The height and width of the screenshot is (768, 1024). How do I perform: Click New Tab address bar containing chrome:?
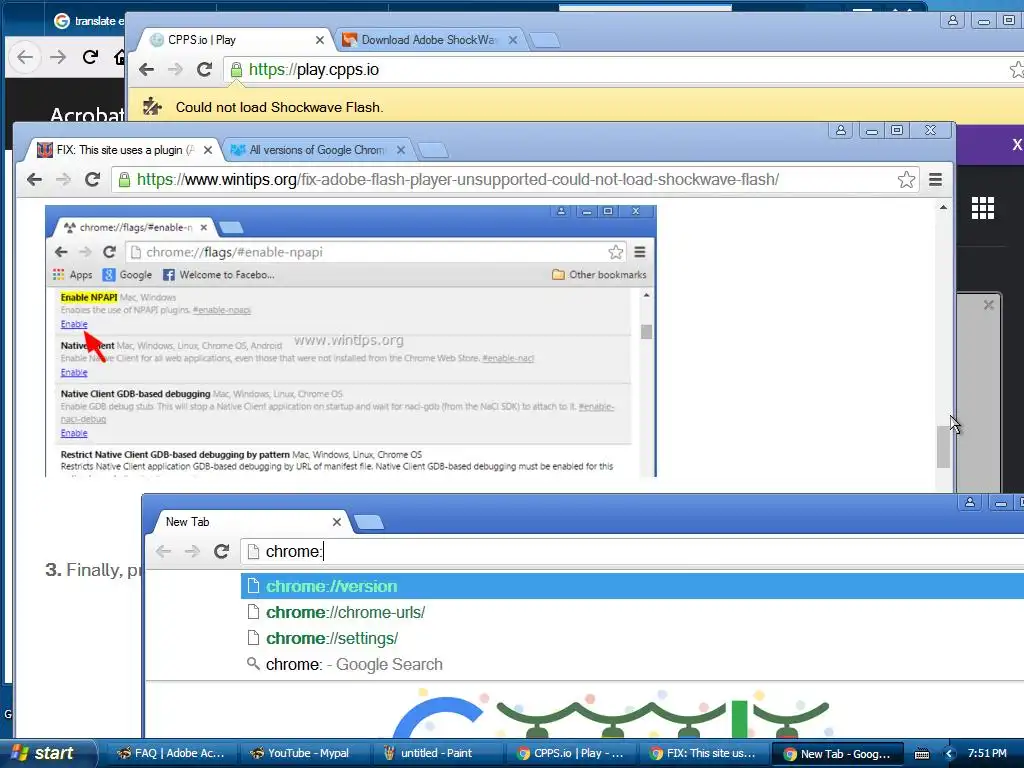point(632,552)
